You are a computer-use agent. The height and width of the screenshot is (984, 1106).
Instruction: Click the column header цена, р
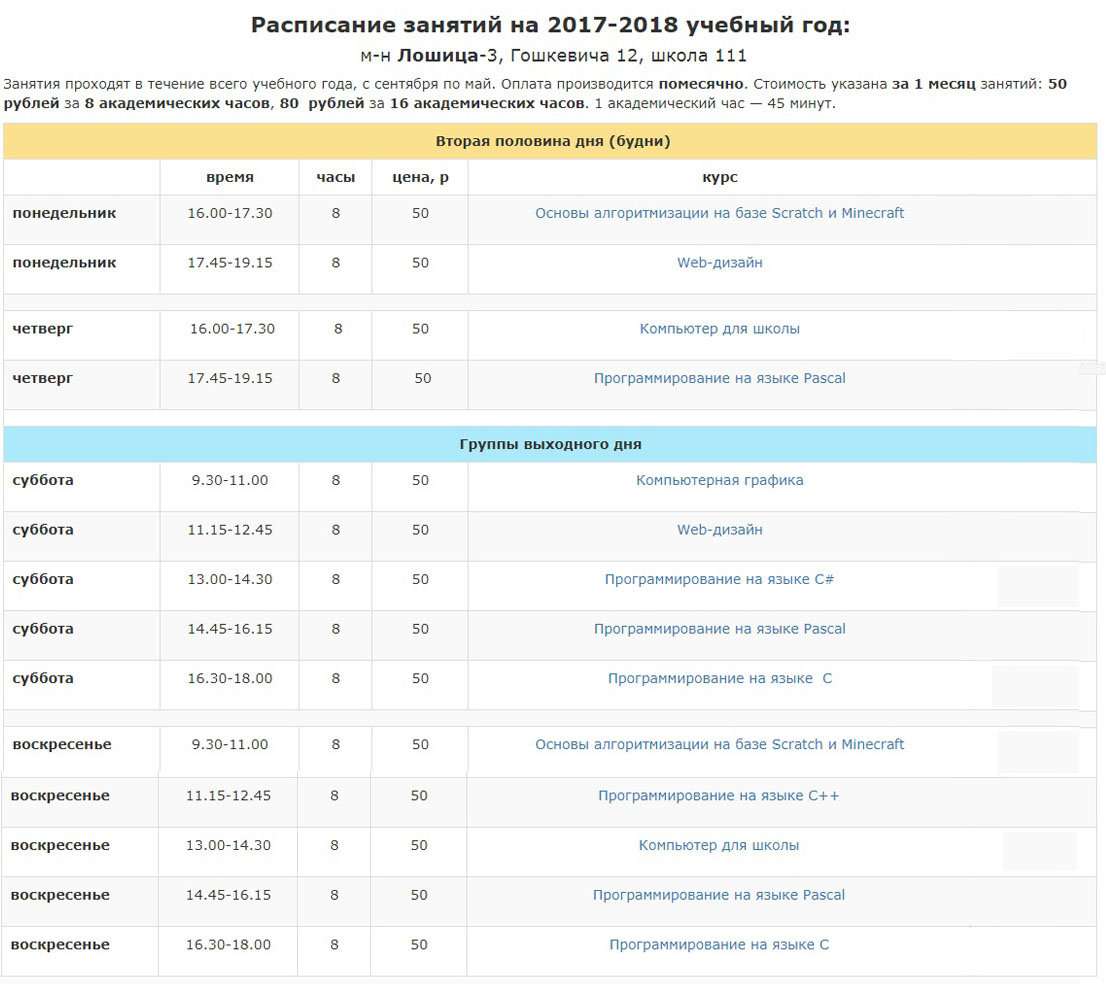420,178
